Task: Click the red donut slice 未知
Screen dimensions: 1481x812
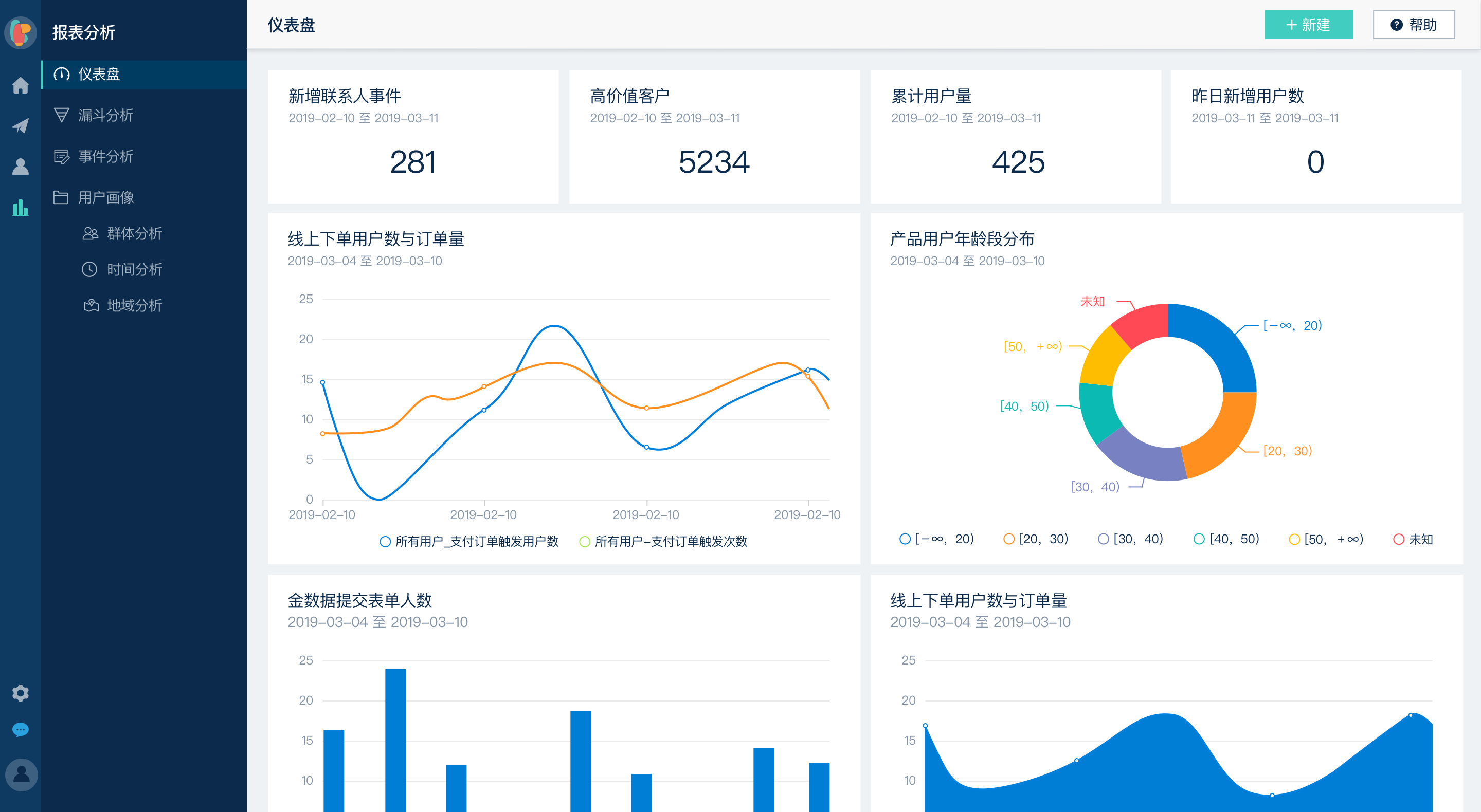Action: pos(1144,325)
